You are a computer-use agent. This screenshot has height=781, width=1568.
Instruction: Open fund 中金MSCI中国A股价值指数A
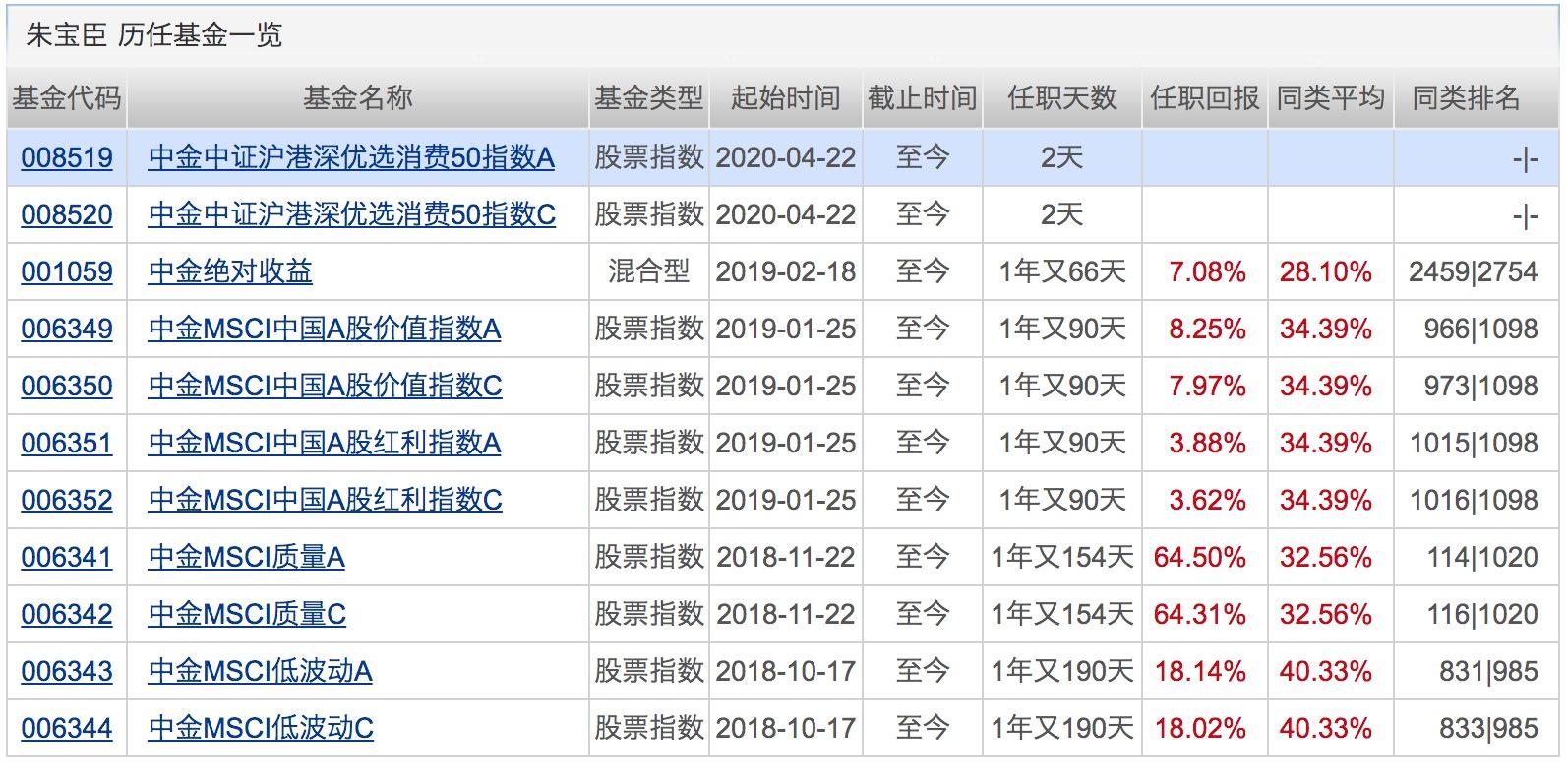(325, 329)
